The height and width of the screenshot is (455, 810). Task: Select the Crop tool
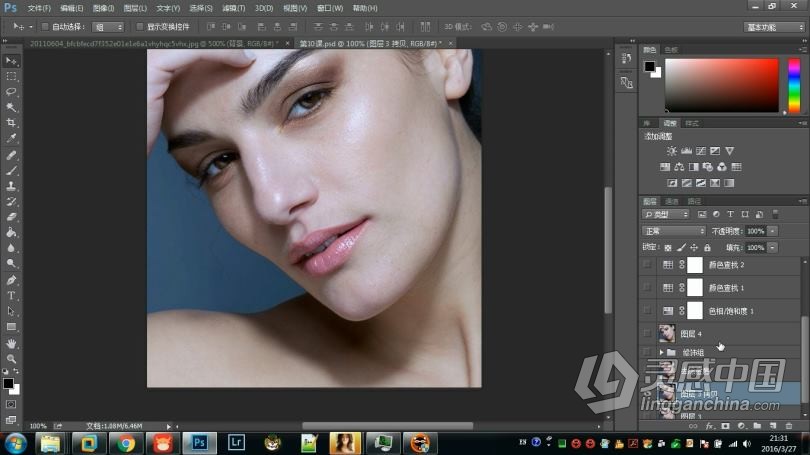click(x=11, y=123)
